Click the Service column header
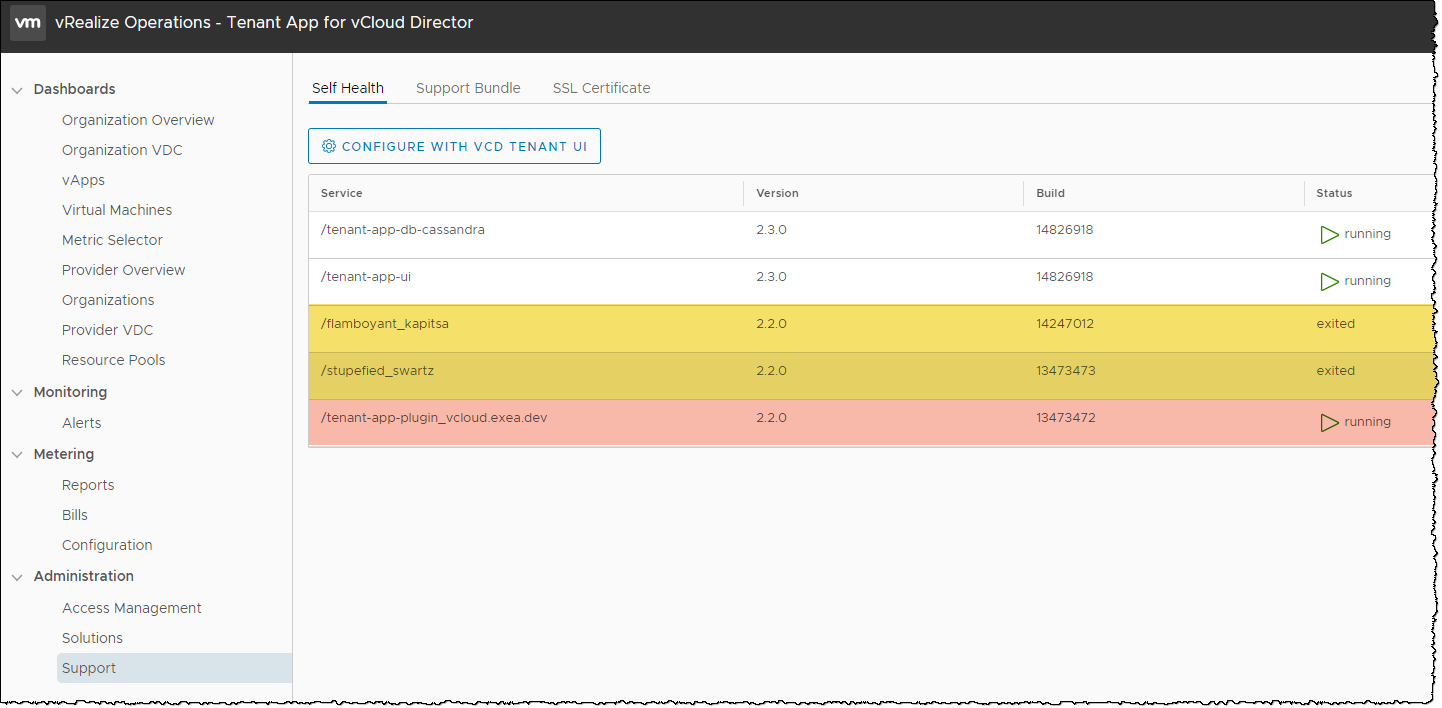Screen dimensions: 1442x708 (341, 193)
